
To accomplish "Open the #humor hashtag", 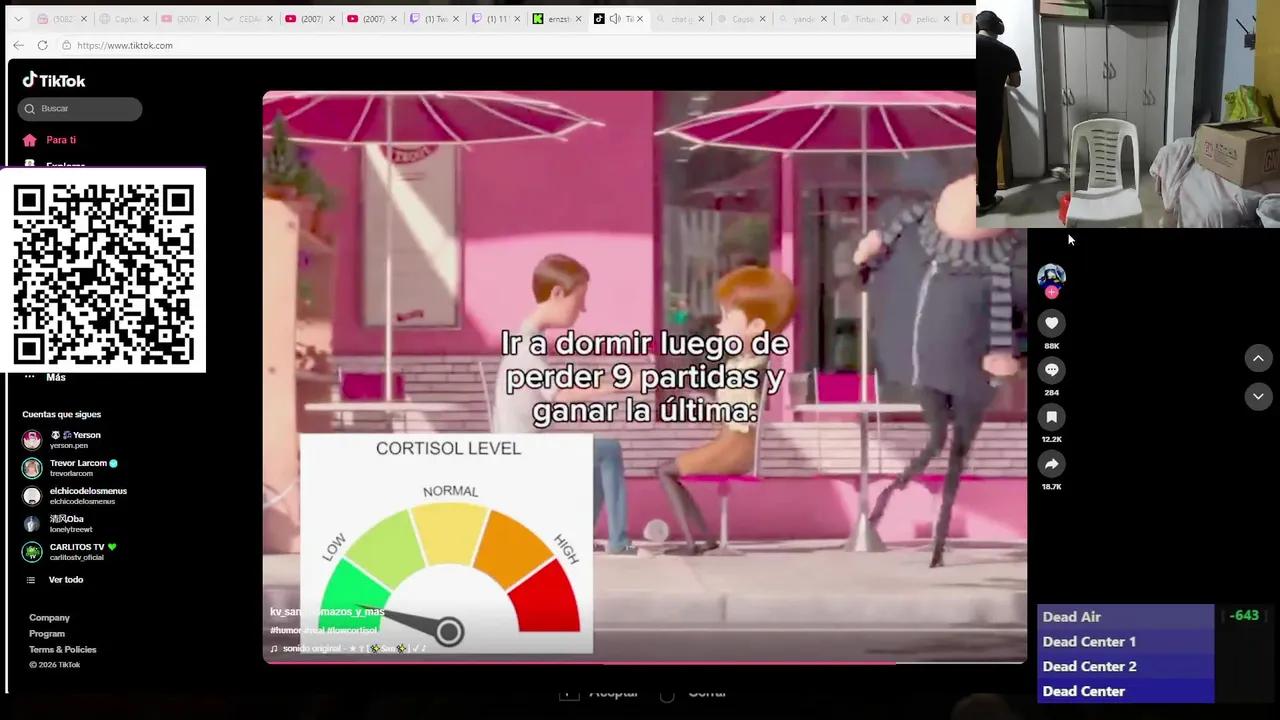I will 285,630.
